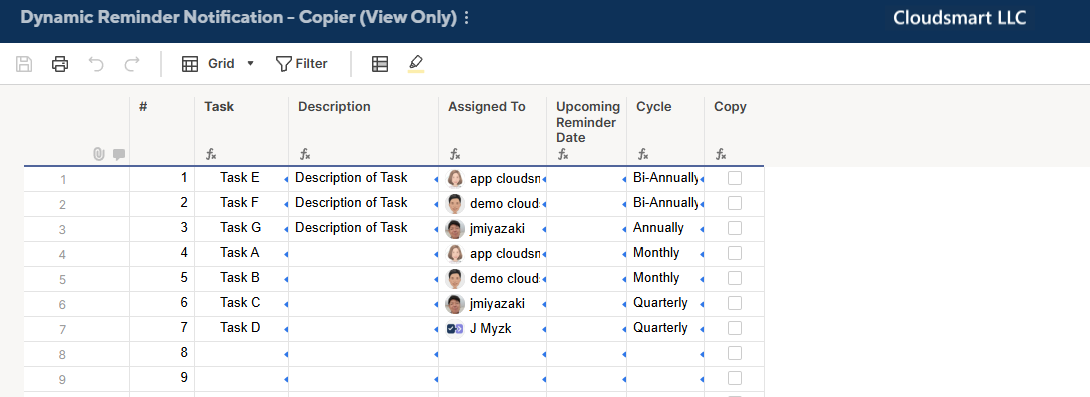Click the Cloudsmart LLC label
The image size is (1090, 397).
[959, 18]
